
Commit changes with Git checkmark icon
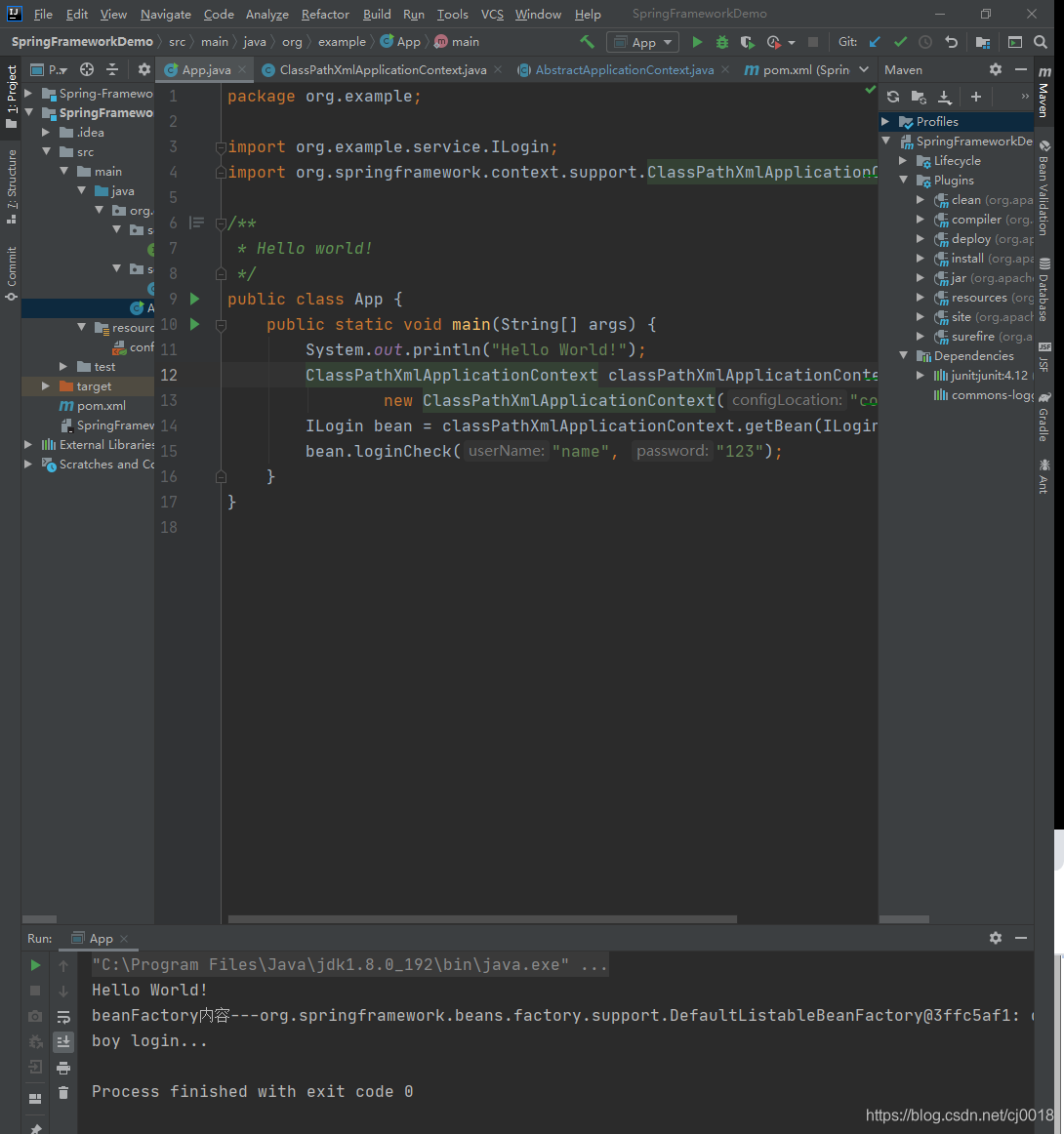901,42
